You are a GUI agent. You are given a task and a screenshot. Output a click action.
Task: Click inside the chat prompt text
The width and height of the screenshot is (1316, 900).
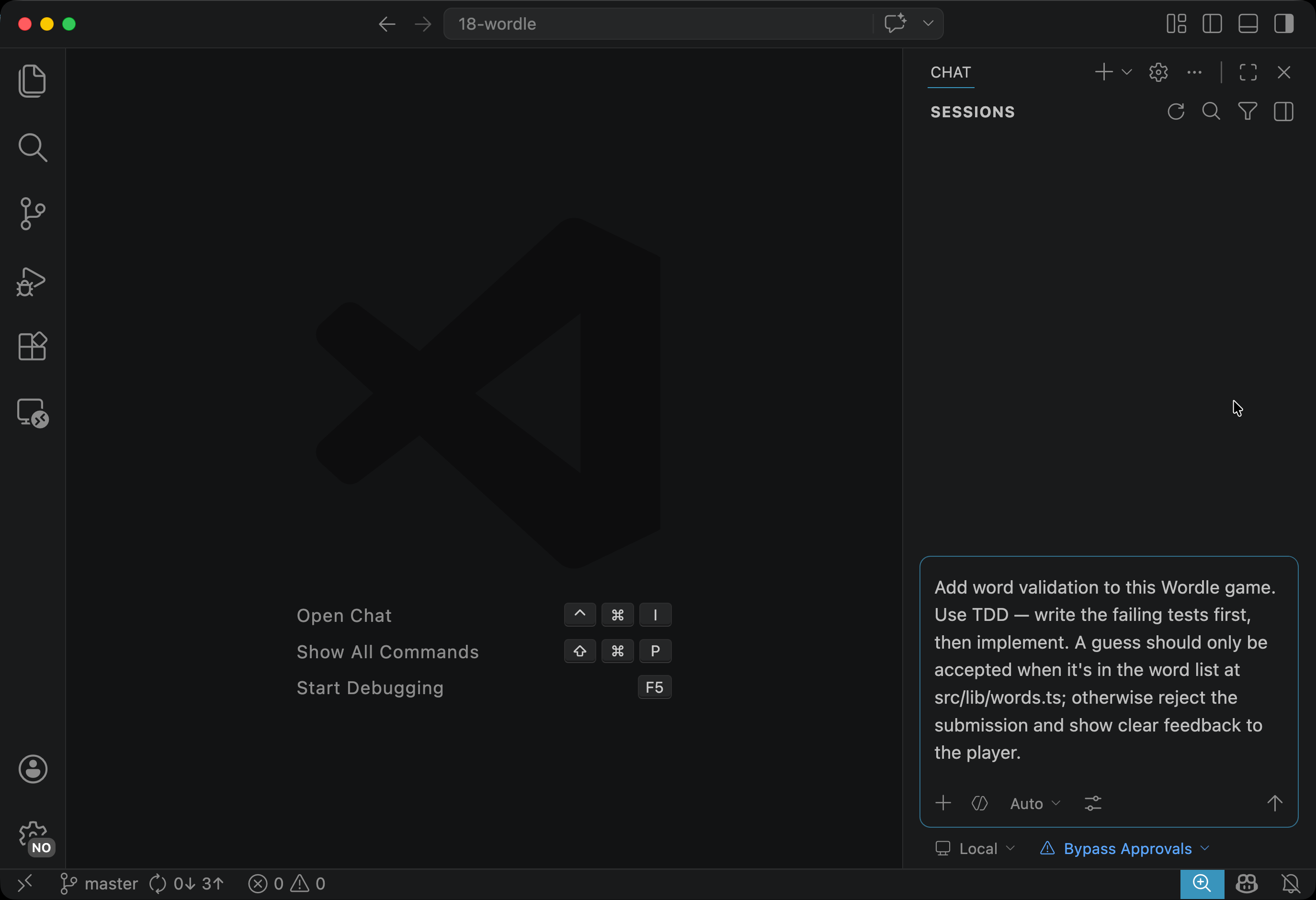1104,670
